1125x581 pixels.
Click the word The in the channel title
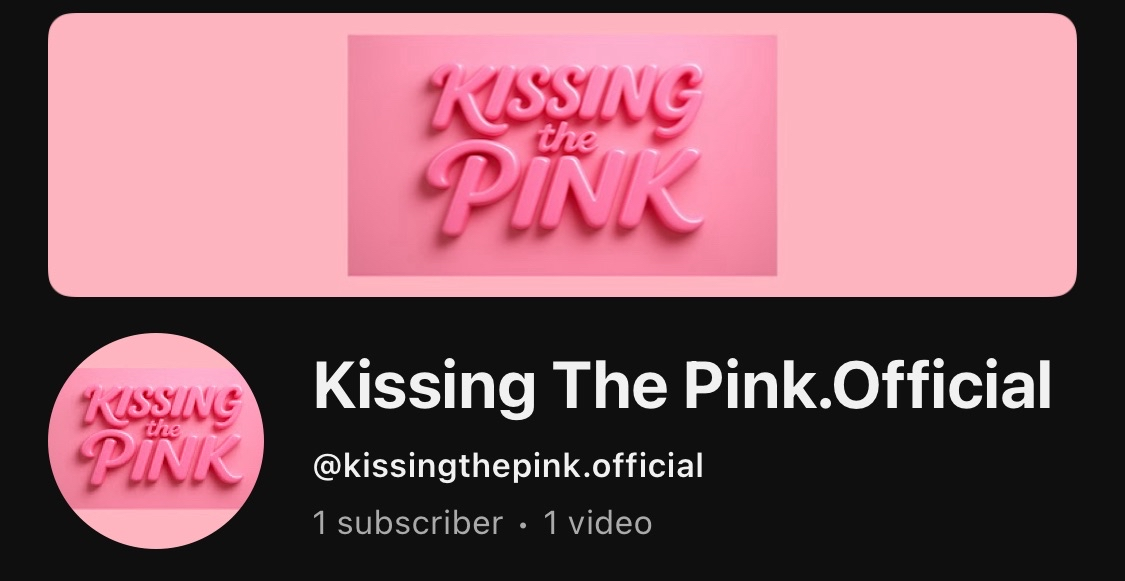(x=612, y=386)
